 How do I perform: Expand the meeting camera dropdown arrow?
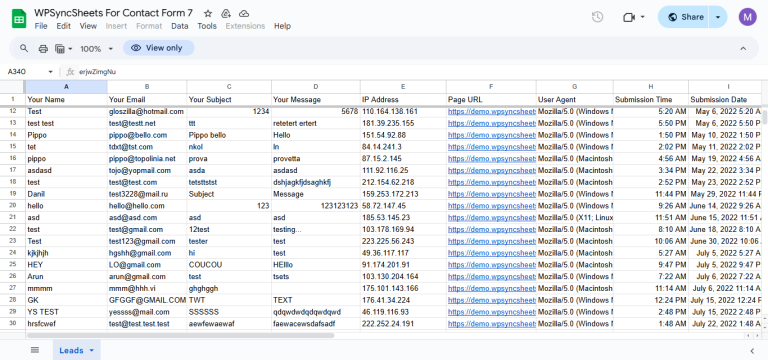pos(643,17)
